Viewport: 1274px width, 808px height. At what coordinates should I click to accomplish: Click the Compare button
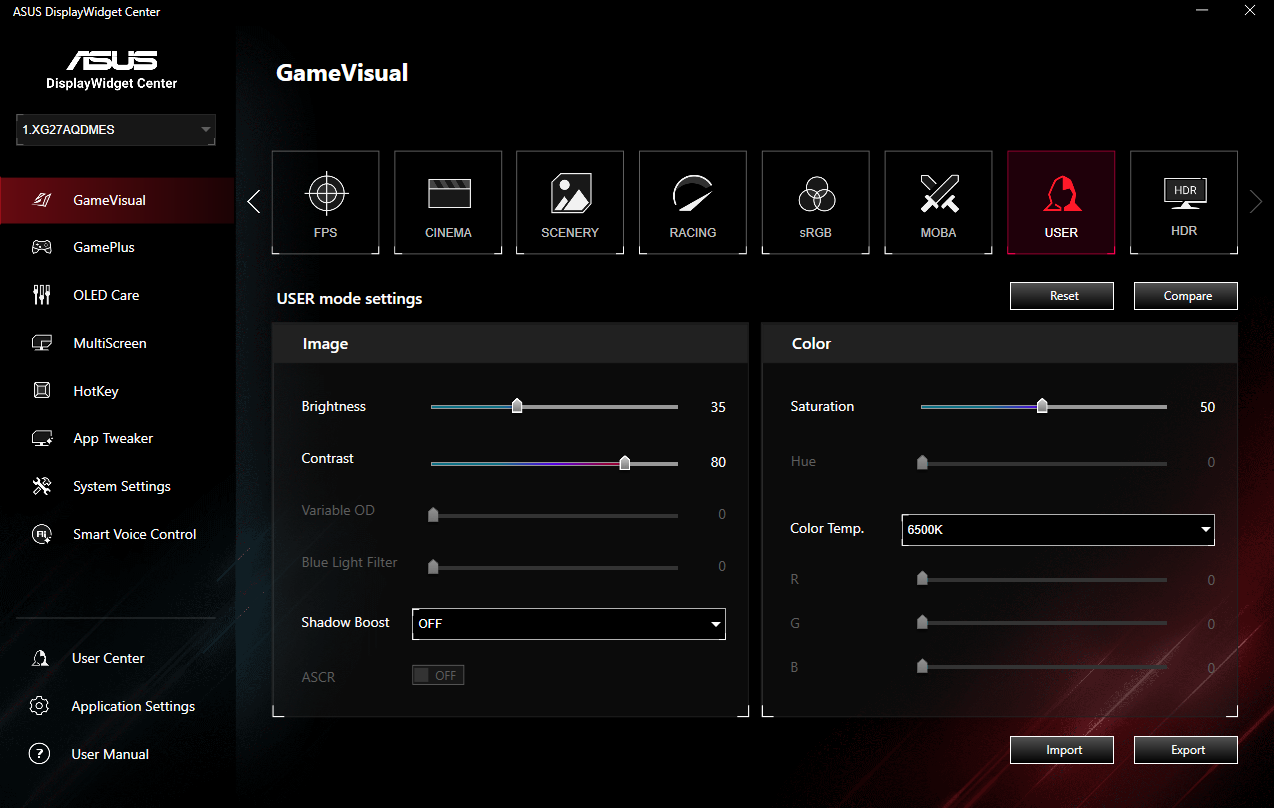pos(1187,296)
